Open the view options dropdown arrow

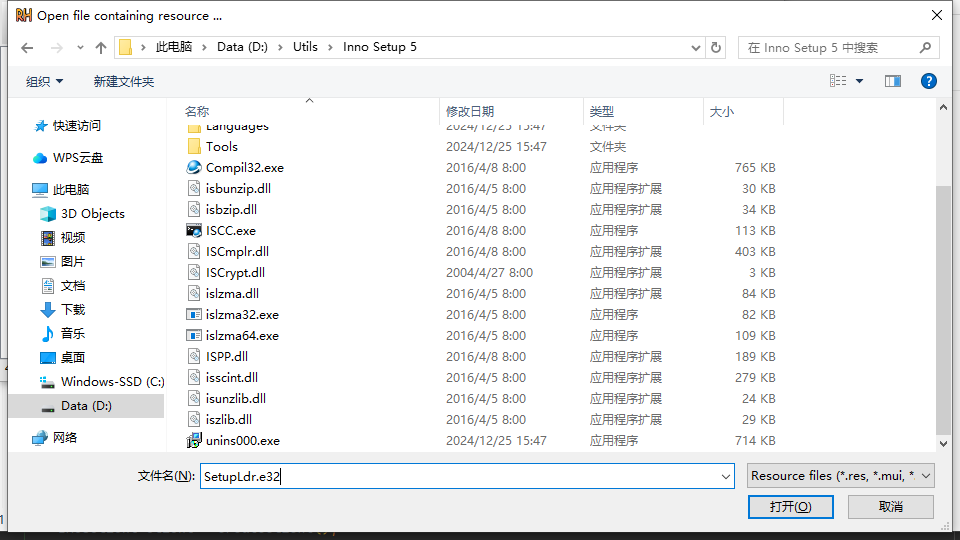(860, 81)
